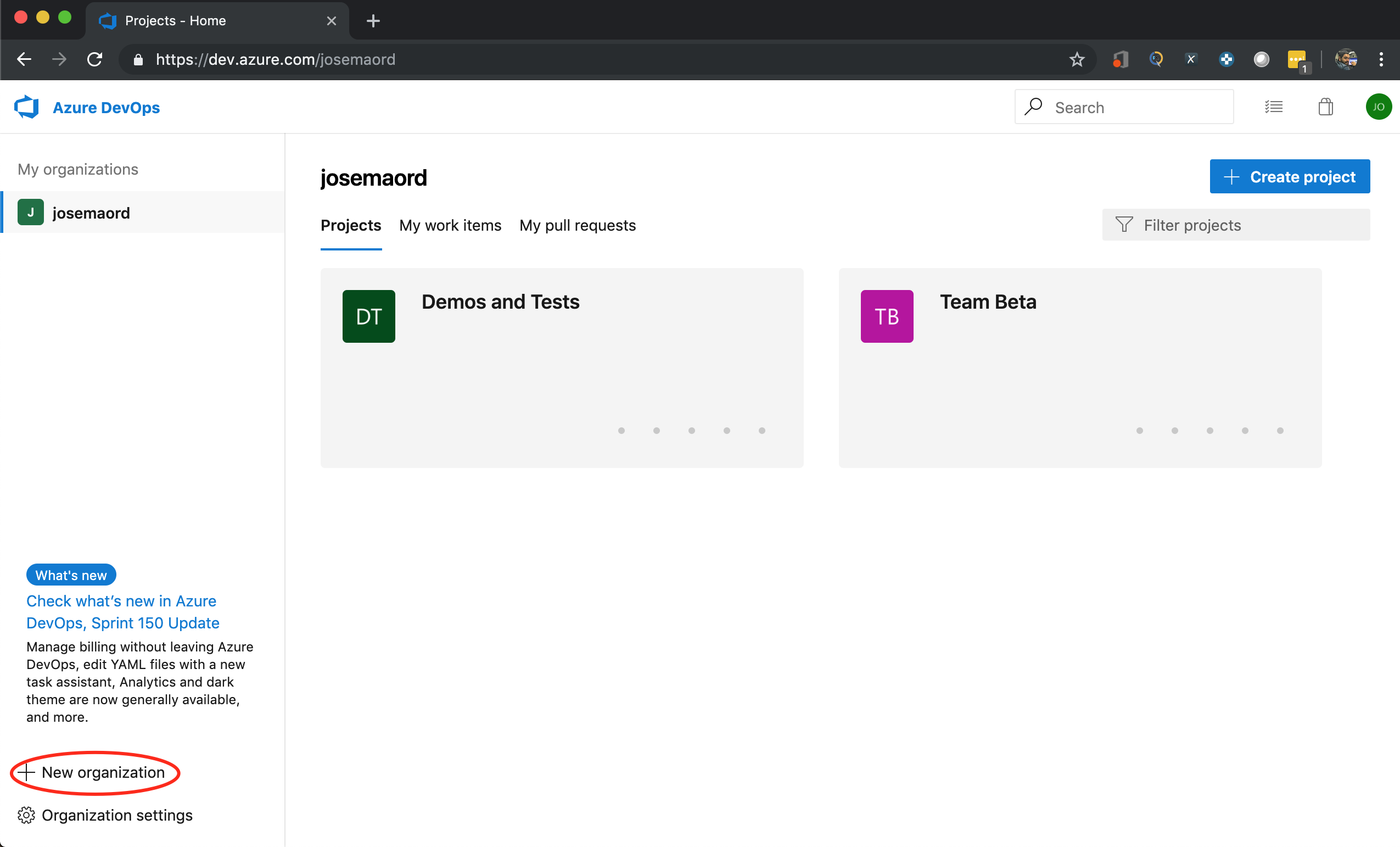The width and height of the screenshot is (1400, 847).
Task: Click the Azure DevOps logo icon
Action: pos(27,107)
